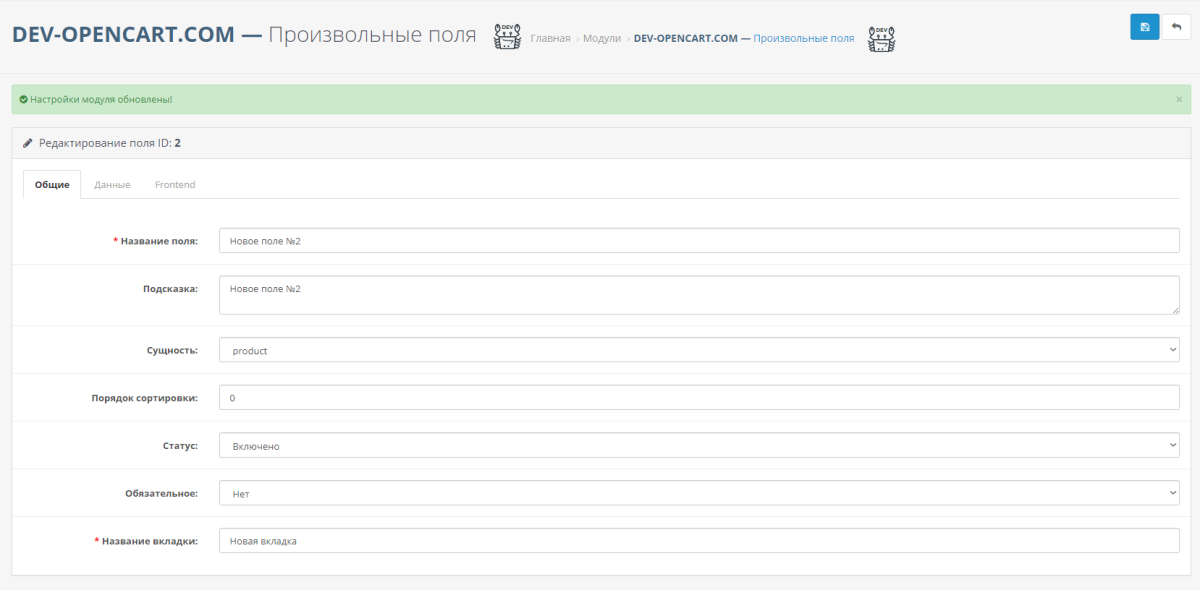This screenshot has width=1200, height=591.
Task: Click the Подсказка textarea
Action: (699, 295)
